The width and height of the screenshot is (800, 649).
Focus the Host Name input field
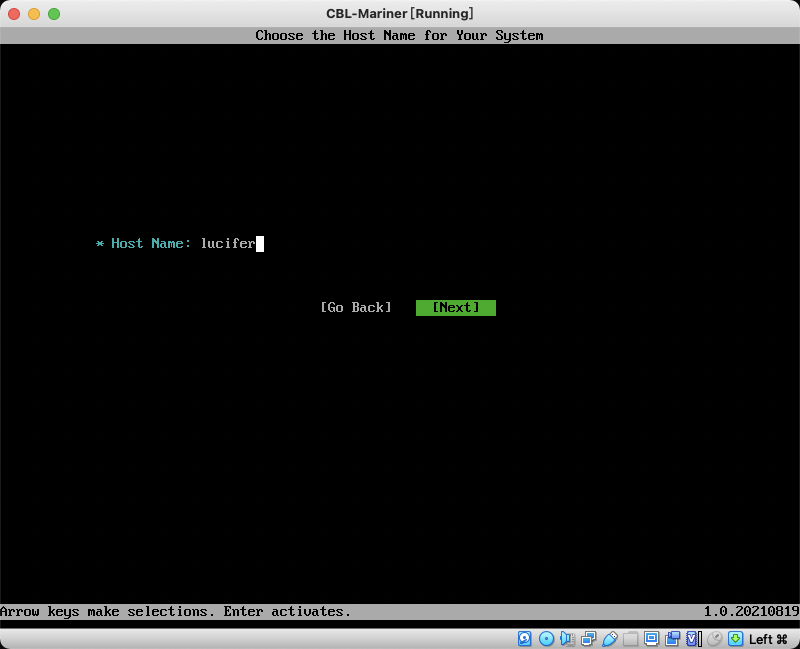click(x=232, y=243)
